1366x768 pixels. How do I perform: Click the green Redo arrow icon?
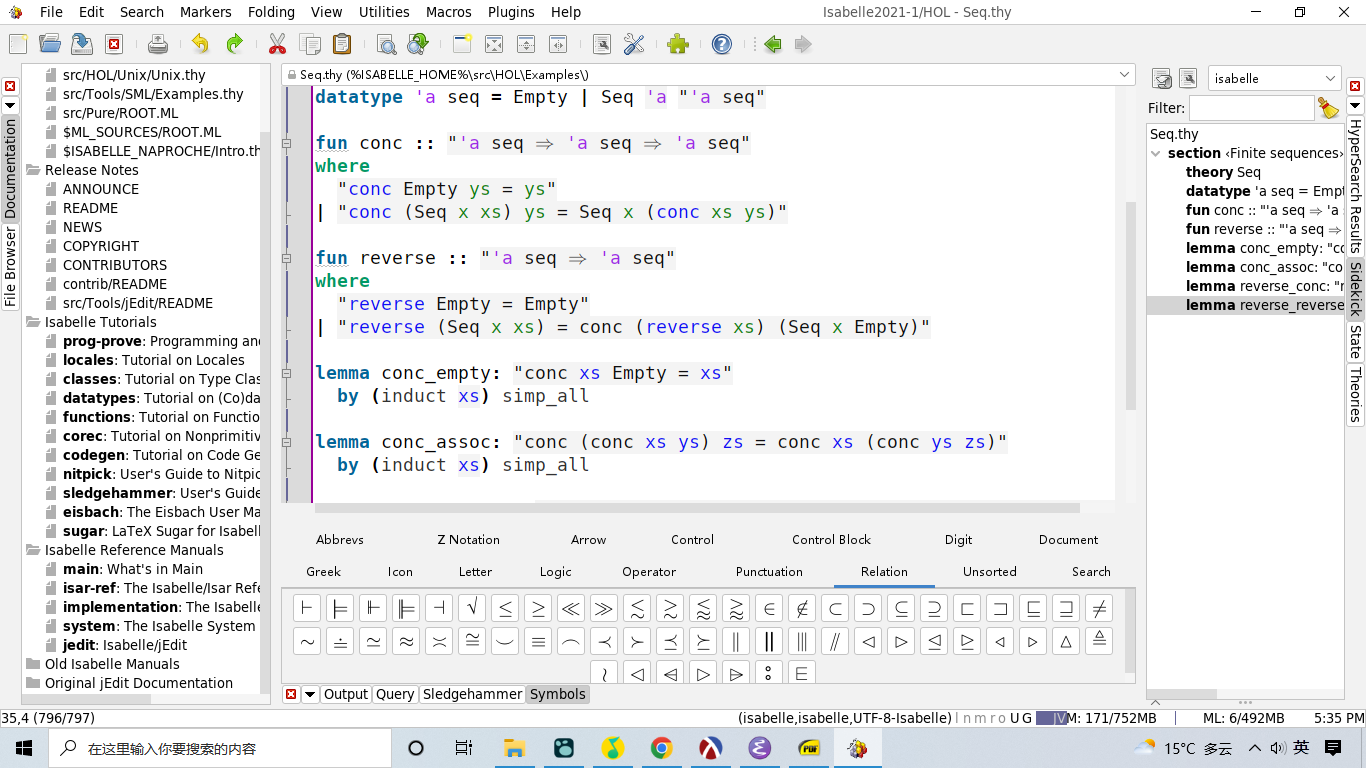[234, 44]
